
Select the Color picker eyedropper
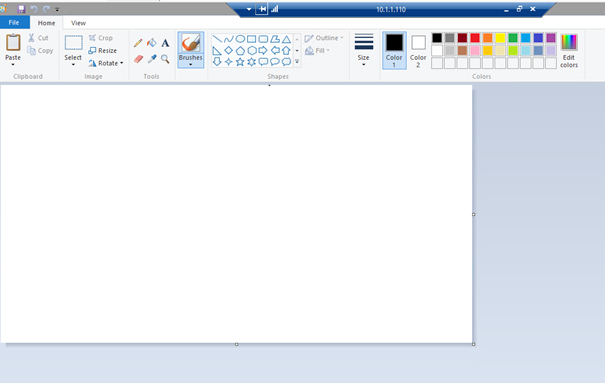(x=152, y=59)
